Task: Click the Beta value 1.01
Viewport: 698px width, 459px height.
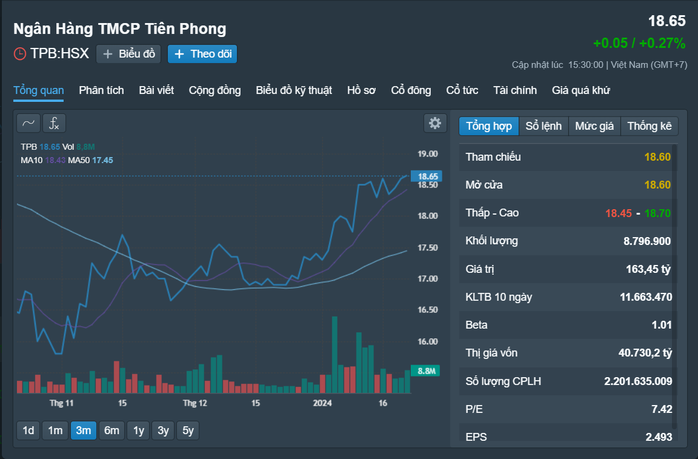Action: coord(661,325)
